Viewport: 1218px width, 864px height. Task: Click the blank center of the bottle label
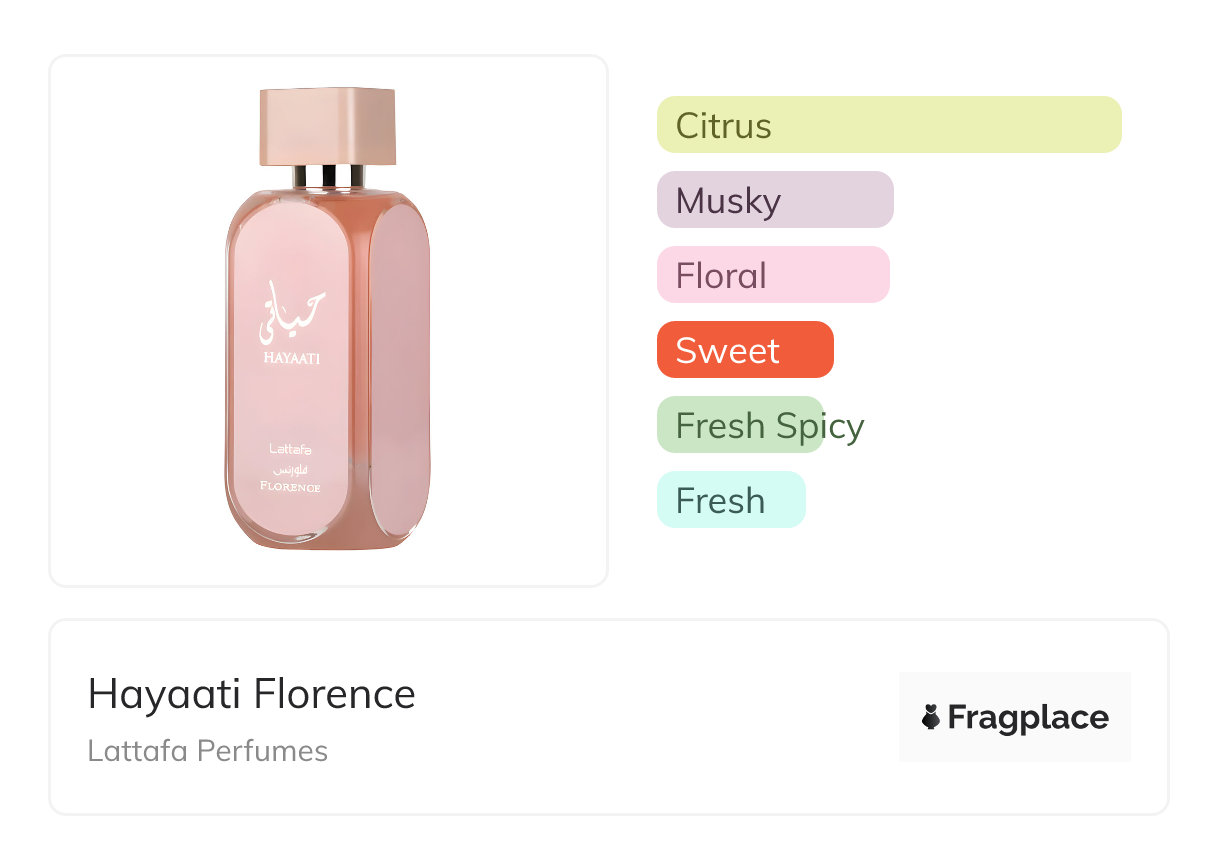[291, 405]
